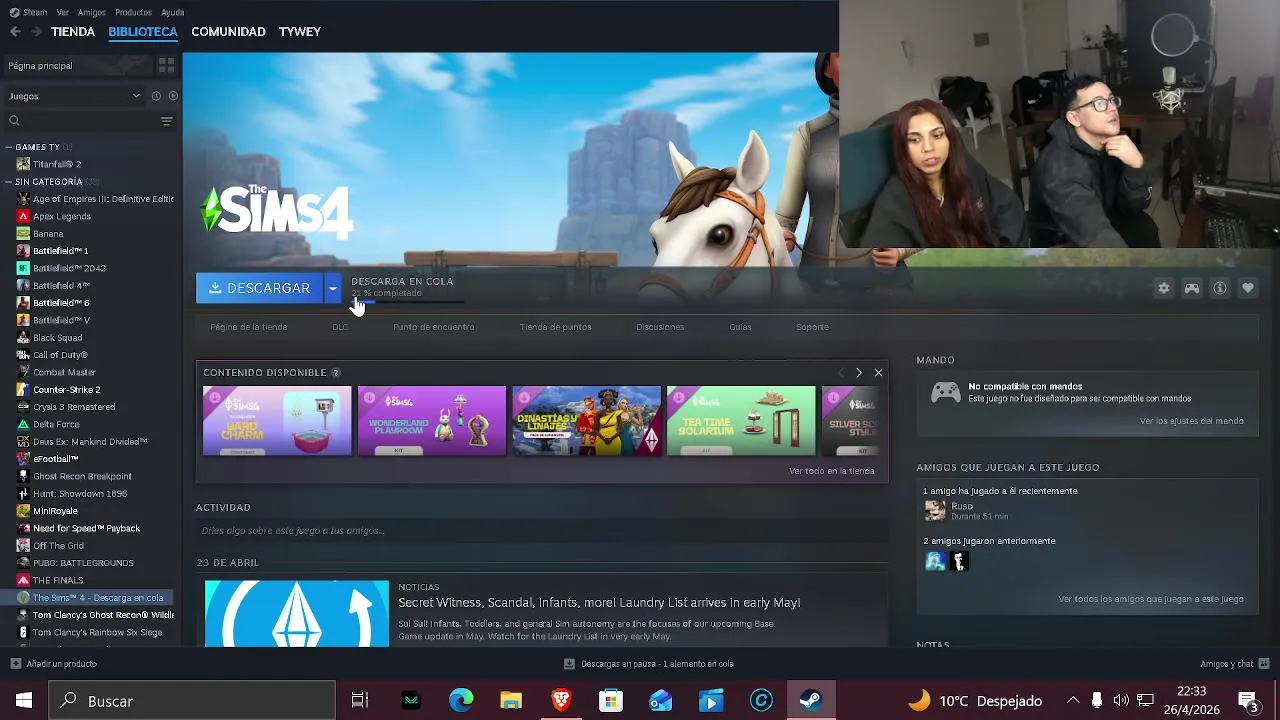Screen dimensions: 1280x720
Task: Select THE FINALS in game list
Action: pos(58,580)
